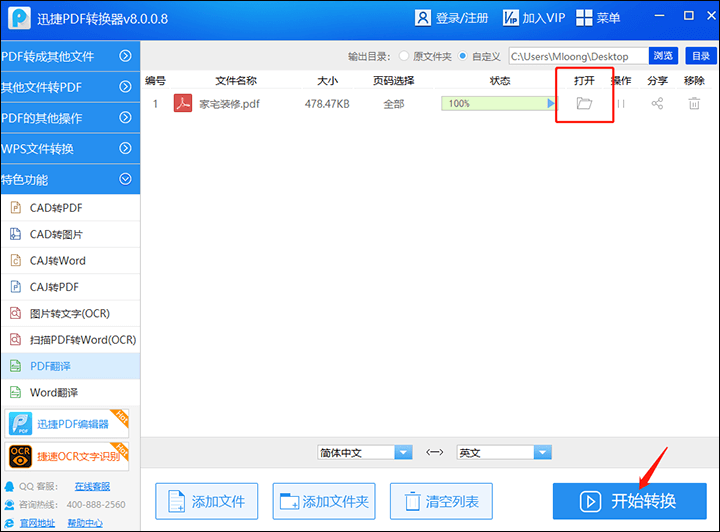This screenshot has width=720, height=532.
Task: Click 浏览 browse button
Action: [x=663, y=56]
